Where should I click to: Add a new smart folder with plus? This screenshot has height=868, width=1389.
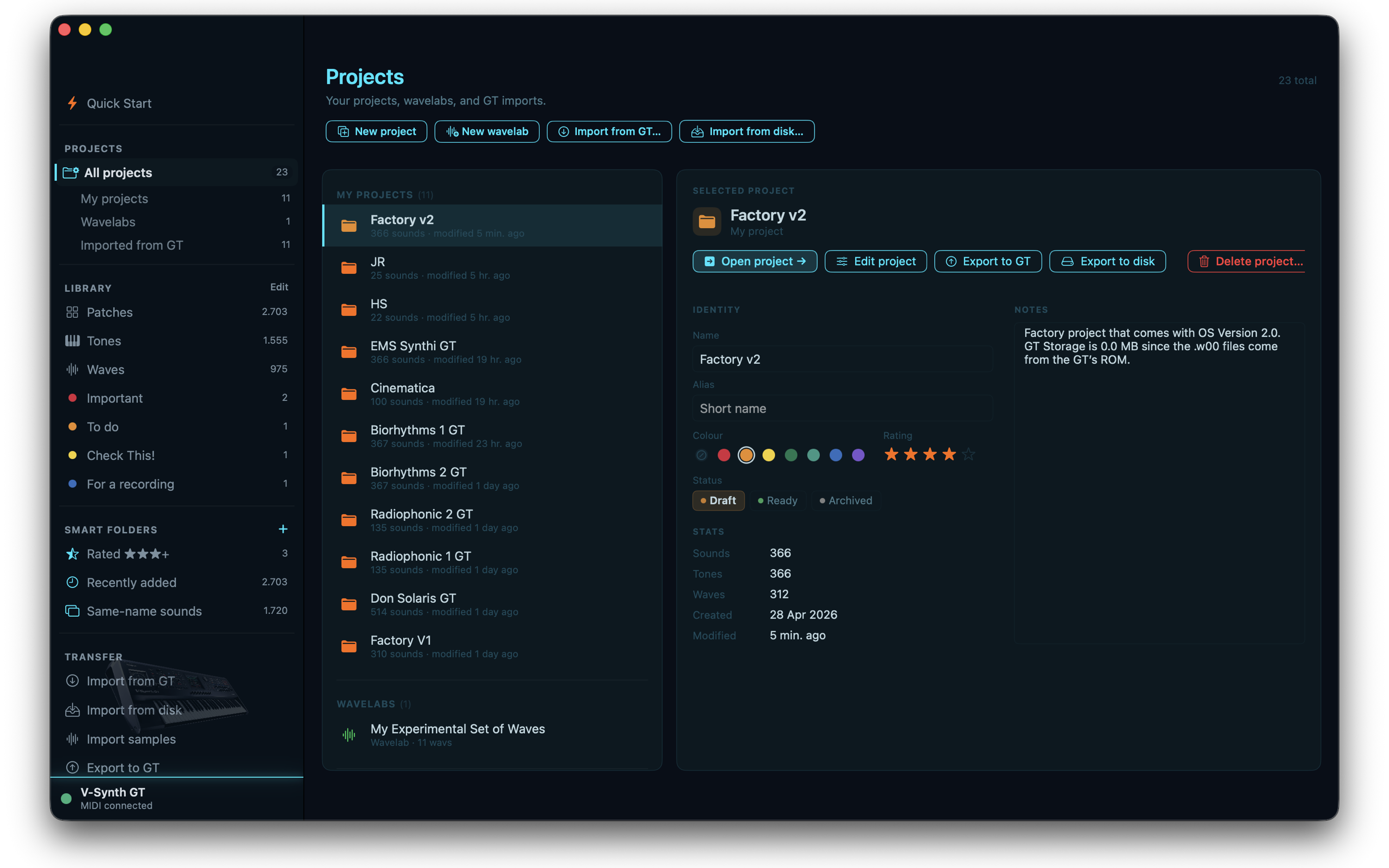coord(283,529)
